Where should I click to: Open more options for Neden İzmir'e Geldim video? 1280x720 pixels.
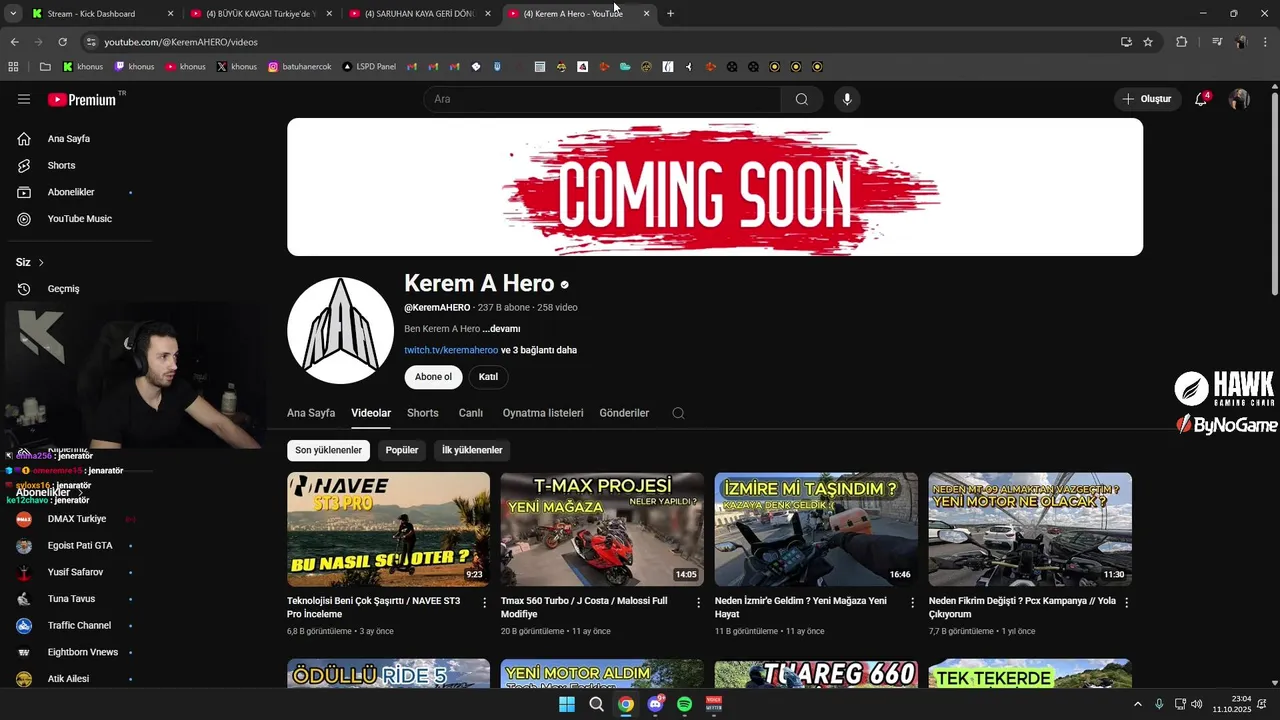tap(912, 603)
